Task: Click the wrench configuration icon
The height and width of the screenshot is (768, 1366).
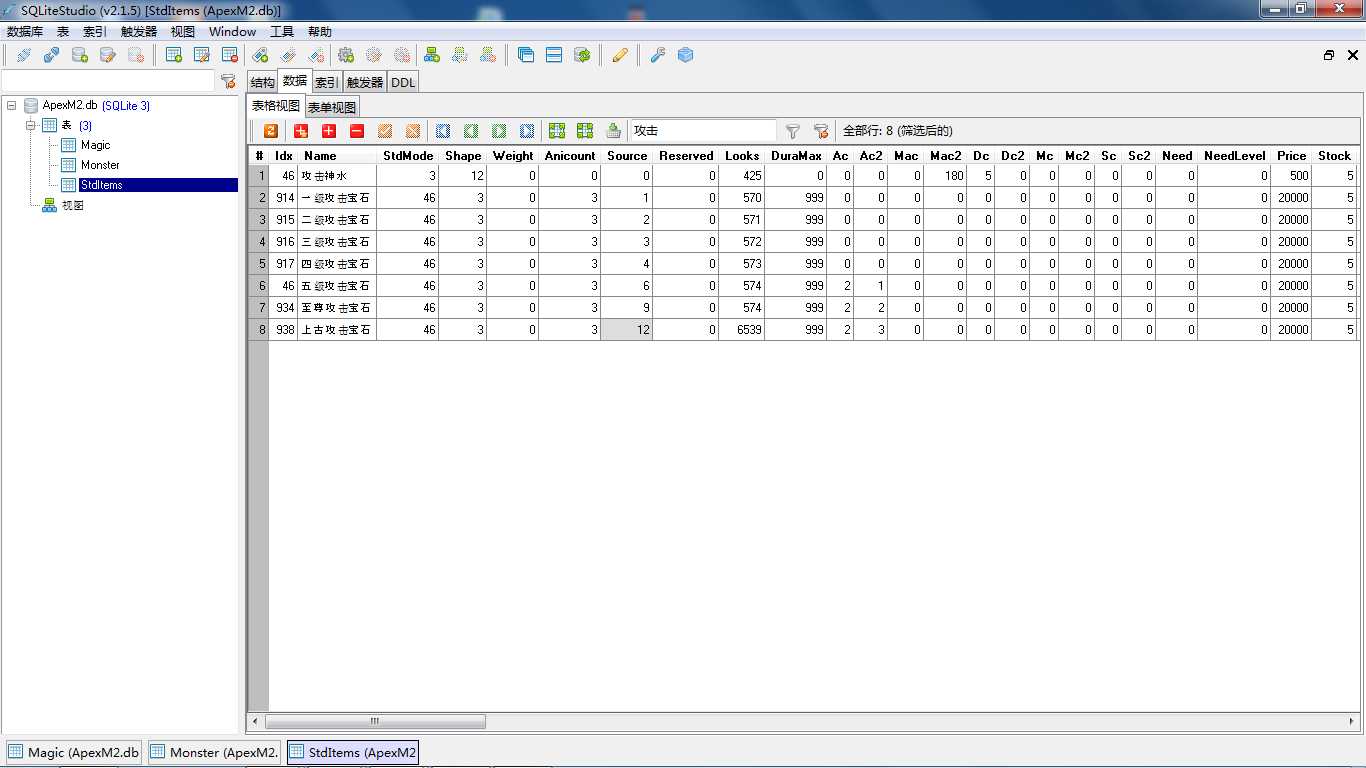Action: 657,55
